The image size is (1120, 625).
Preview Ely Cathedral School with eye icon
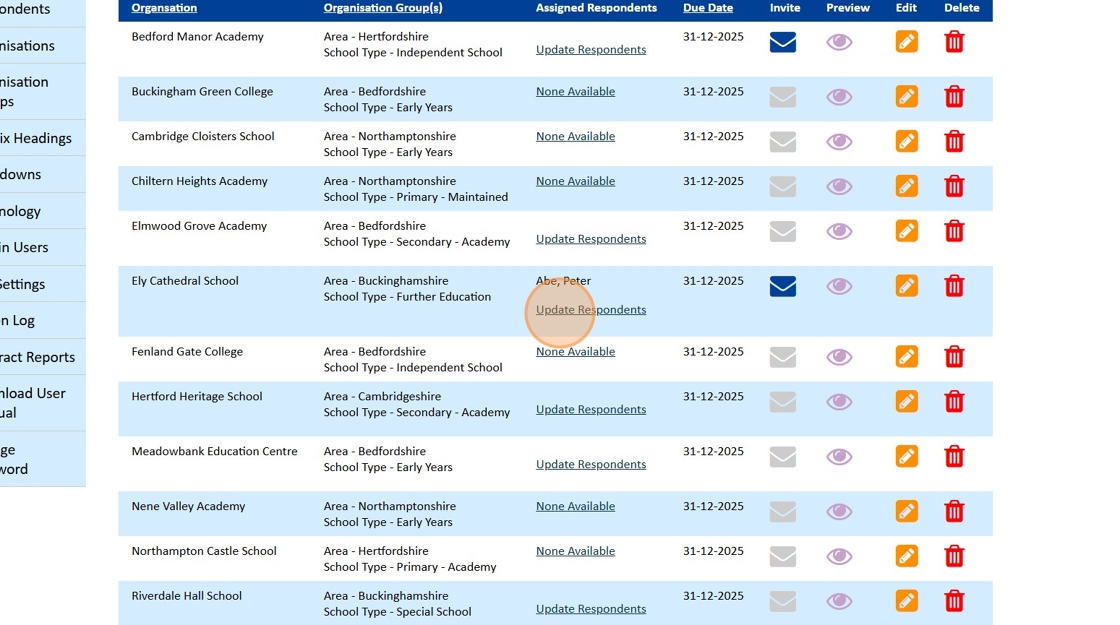tap(839, 286)
